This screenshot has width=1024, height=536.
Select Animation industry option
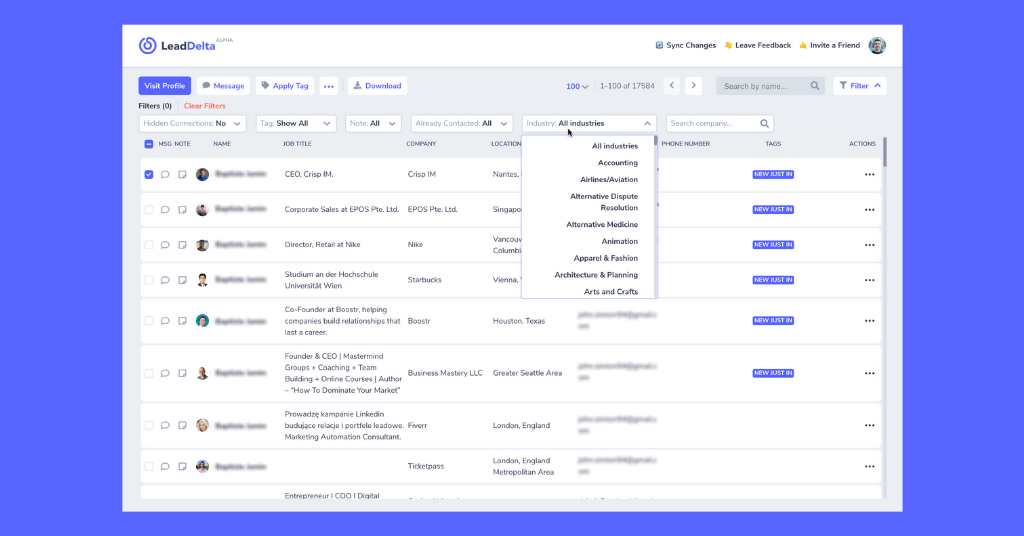point(620,242)
